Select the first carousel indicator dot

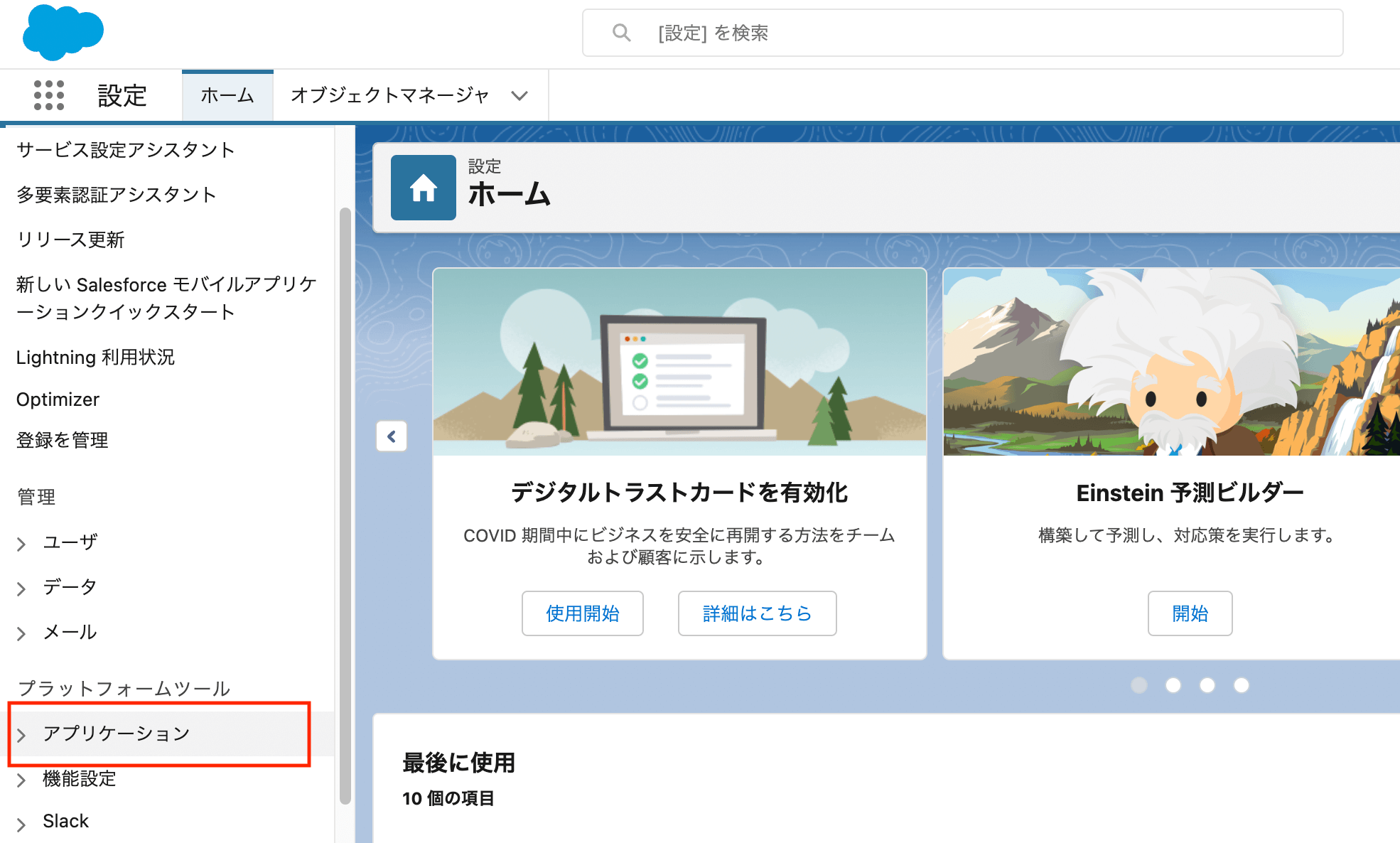pyautogui.click(x=1139, y=685)
